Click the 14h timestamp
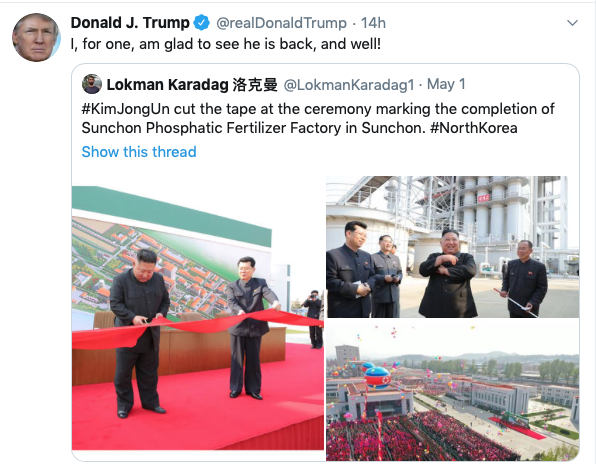 click(x=373, y=23)
